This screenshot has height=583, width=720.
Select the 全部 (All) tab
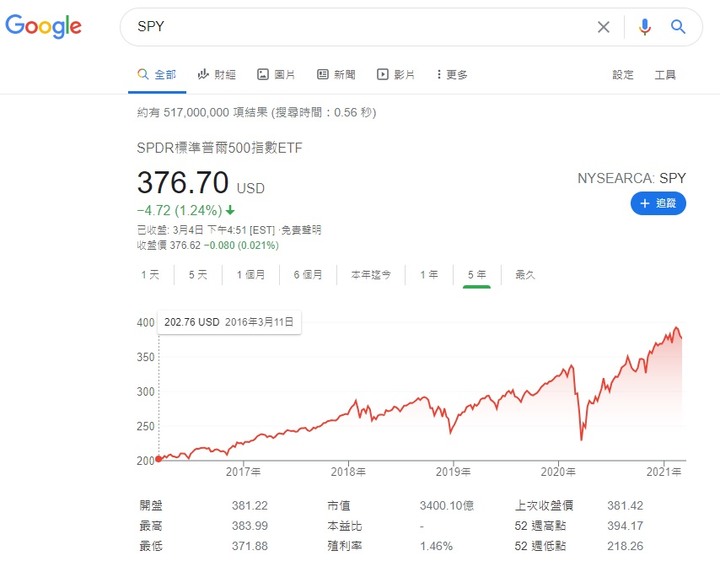157,74
